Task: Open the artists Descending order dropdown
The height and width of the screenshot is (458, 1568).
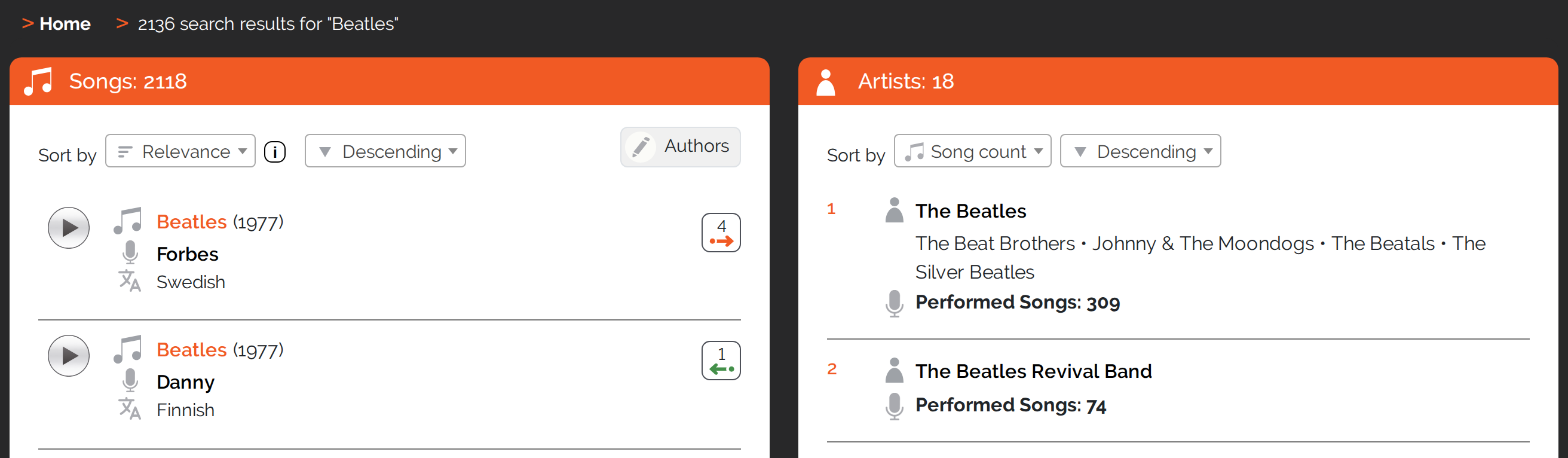Action: tap(1140, 151)
